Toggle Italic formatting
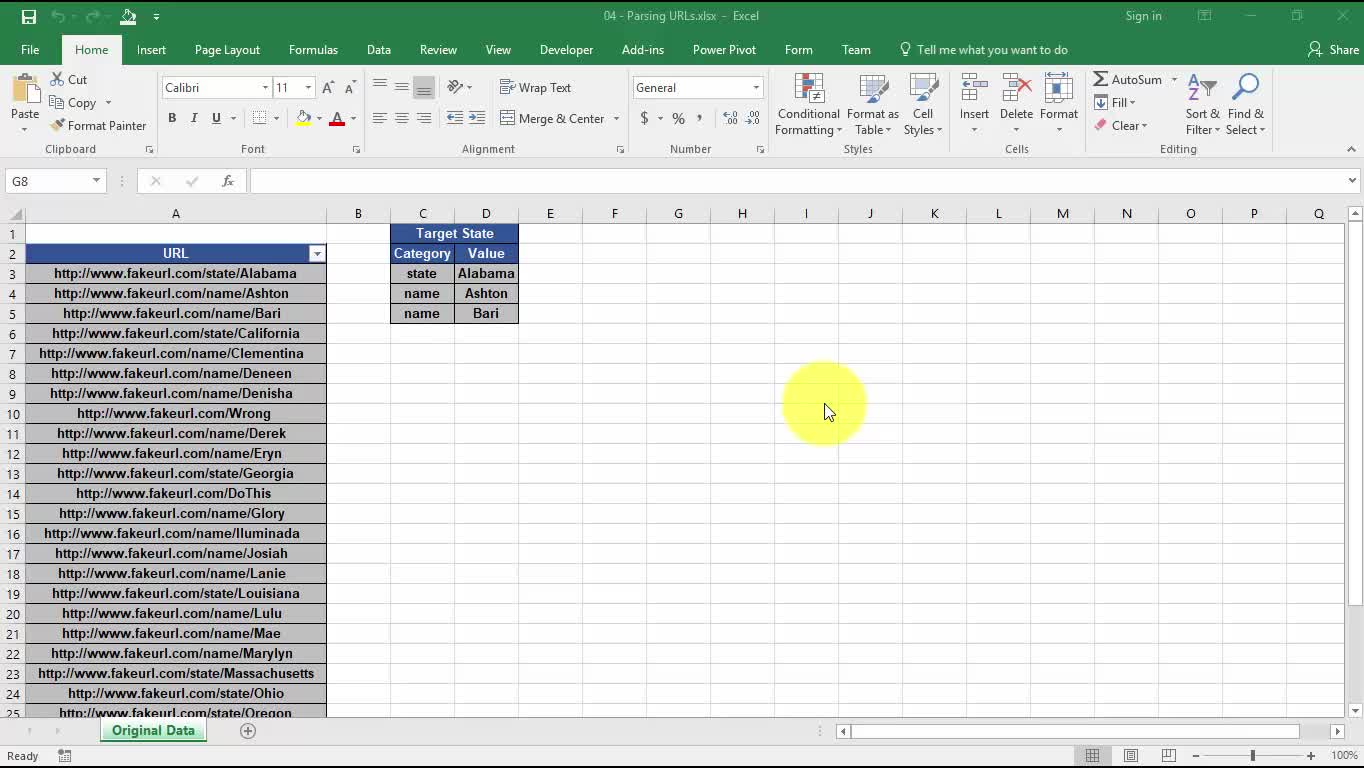Viewport: 1364px width, 768px height. 194,118
